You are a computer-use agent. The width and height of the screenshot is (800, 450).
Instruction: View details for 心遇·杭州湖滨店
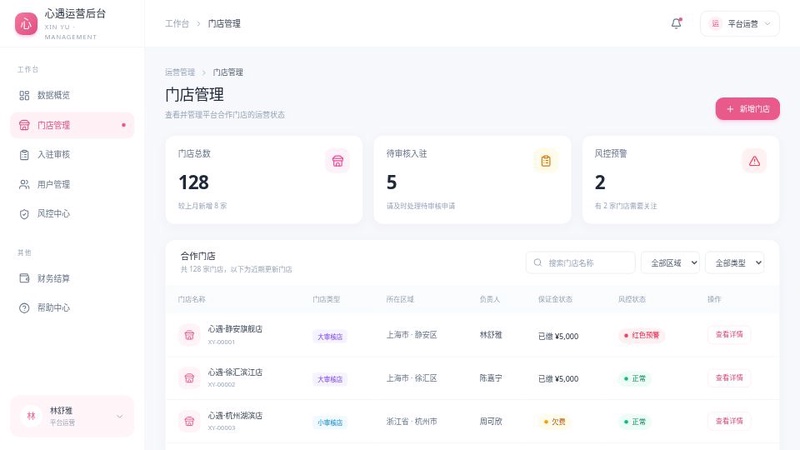point(729,421)
